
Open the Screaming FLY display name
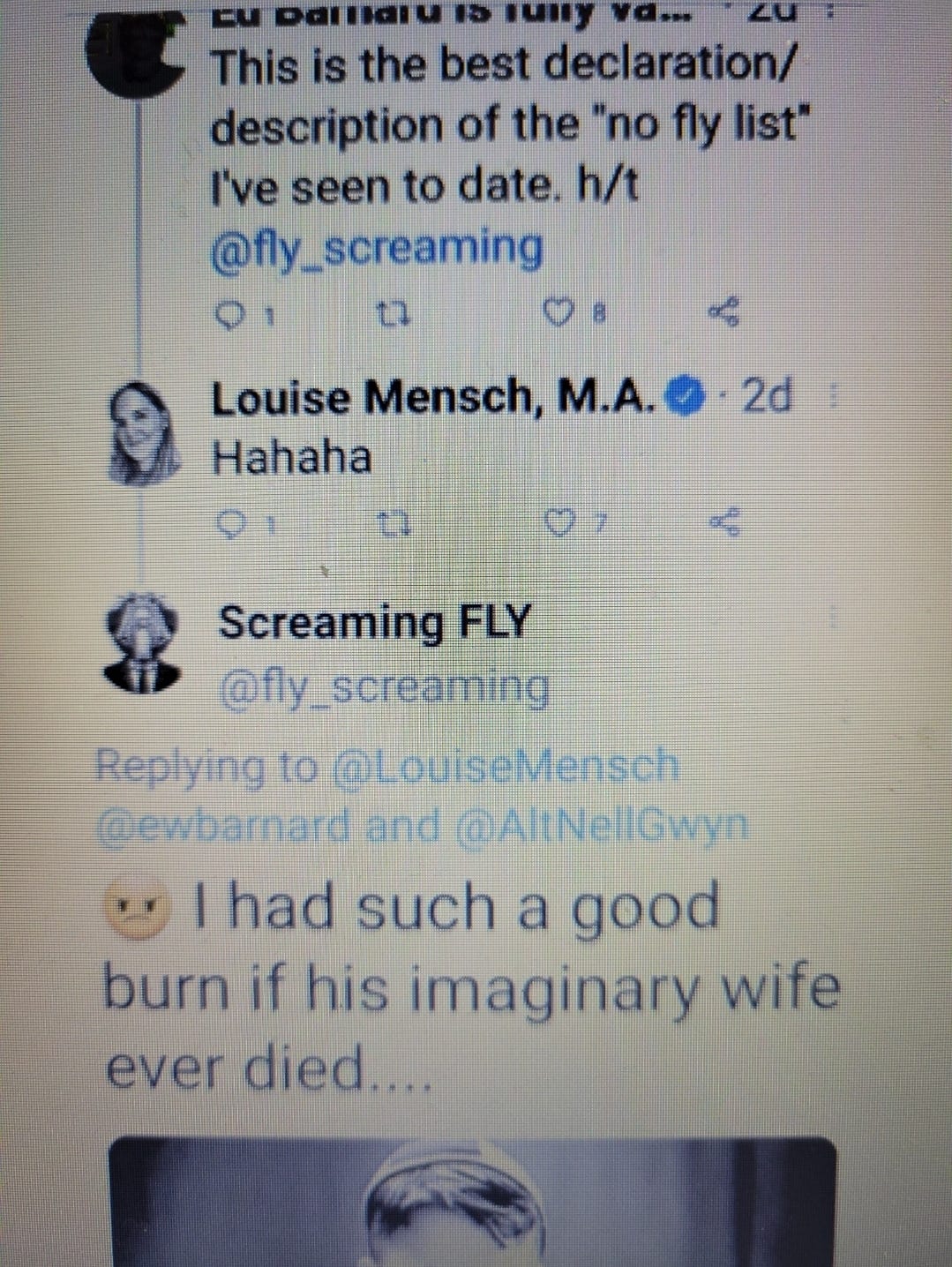click(374, 623)
